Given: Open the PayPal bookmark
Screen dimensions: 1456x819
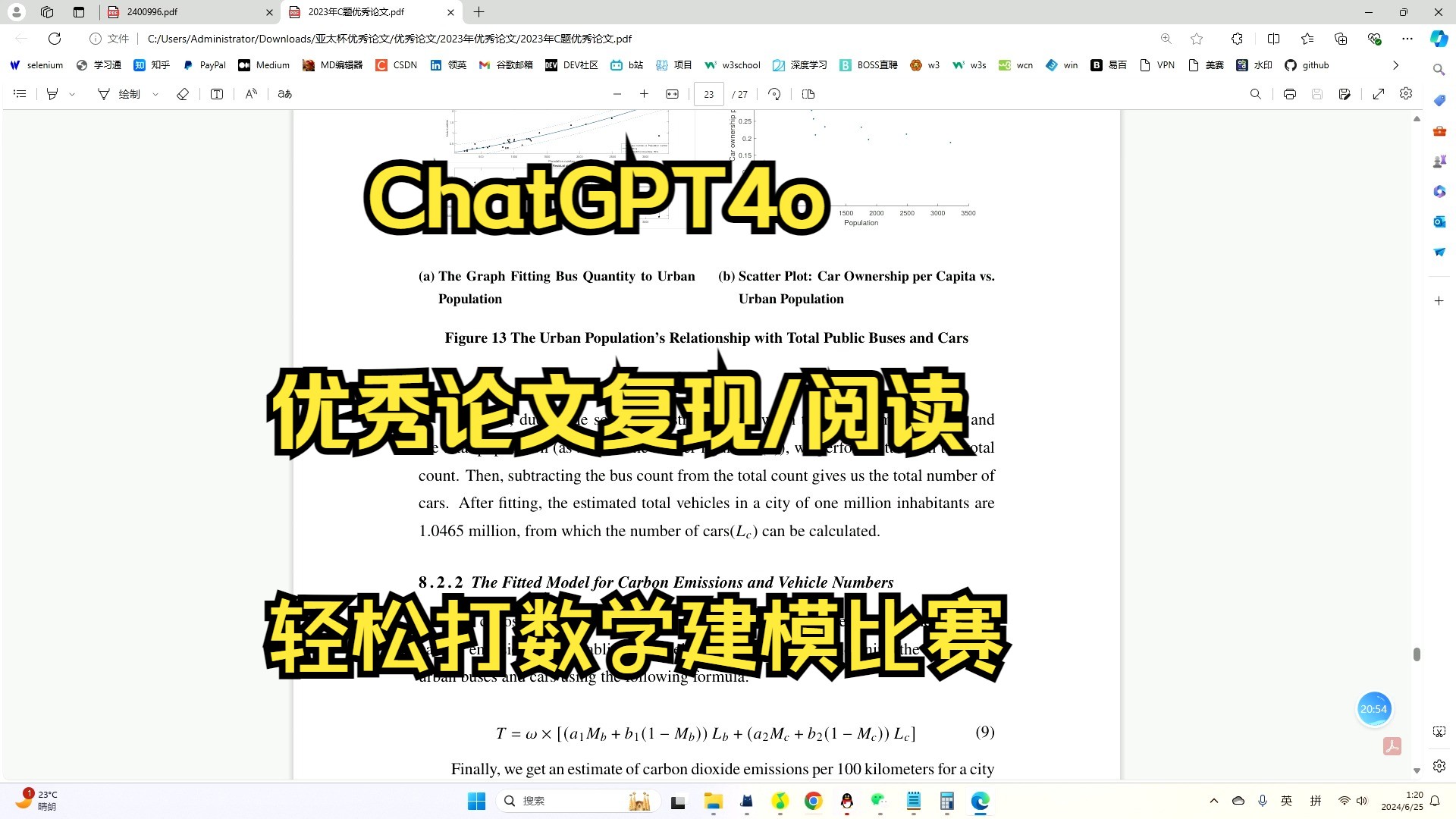Looking at the screenshot, I should coord(204,65).
